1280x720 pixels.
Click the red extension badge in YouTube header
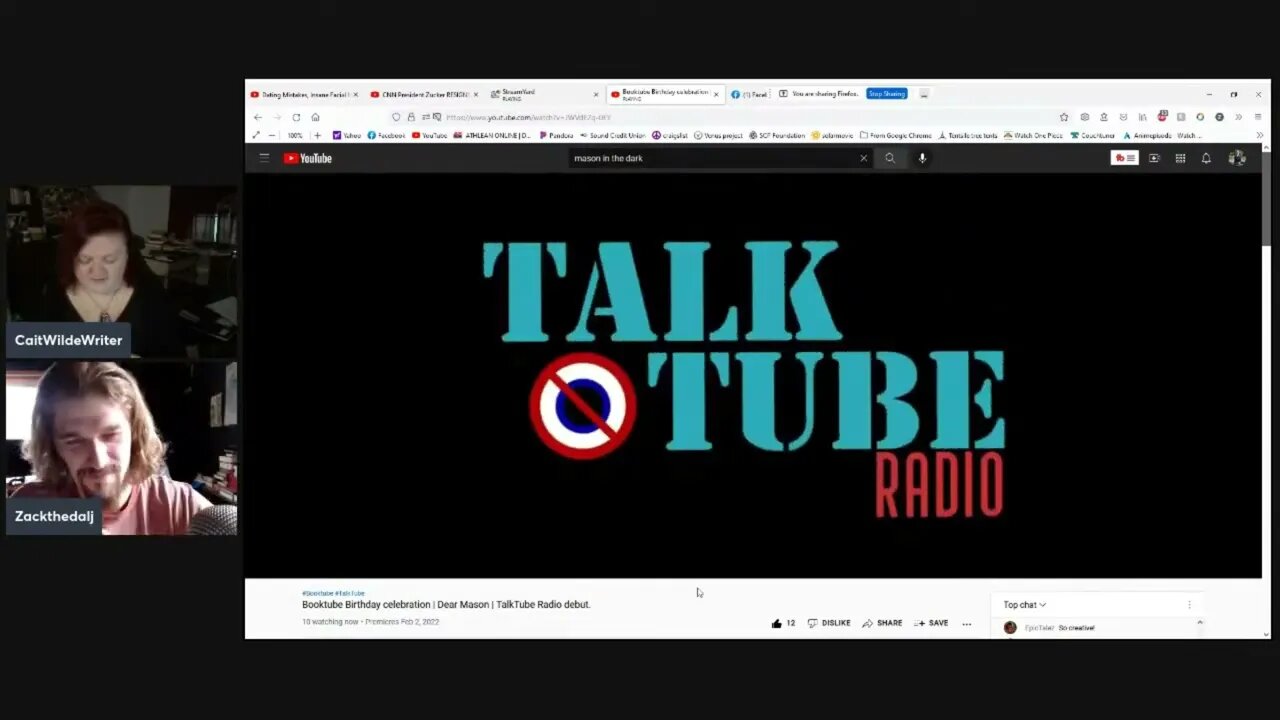[x=1124, y=158]
